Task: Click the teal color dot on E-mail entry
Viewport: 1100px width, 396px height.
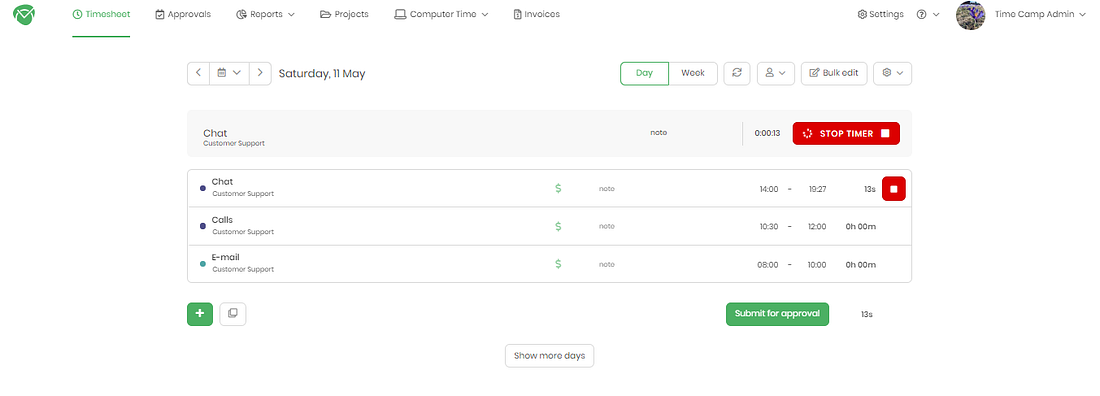Action: (x=203, y=264)
